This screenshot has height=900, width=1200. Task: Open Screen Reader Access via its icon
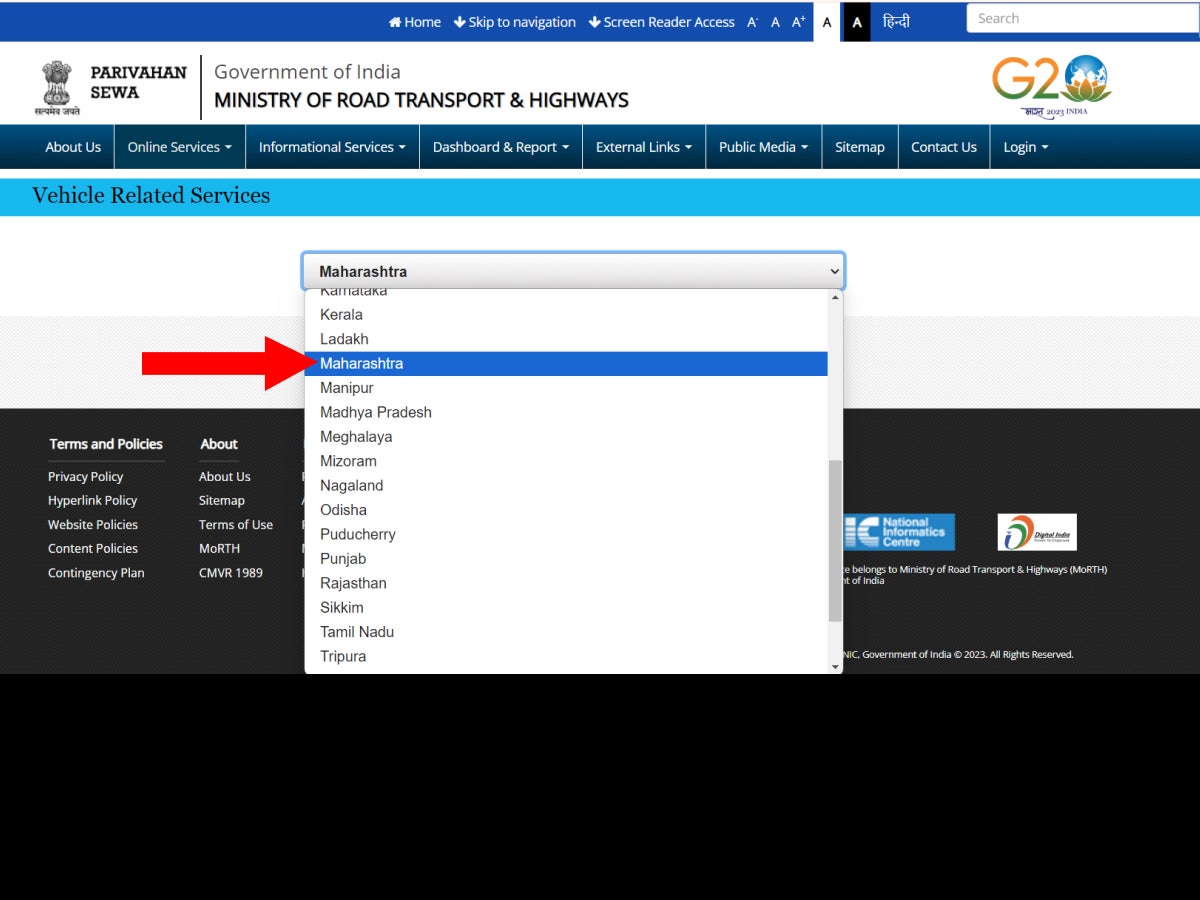click(595, 22)
